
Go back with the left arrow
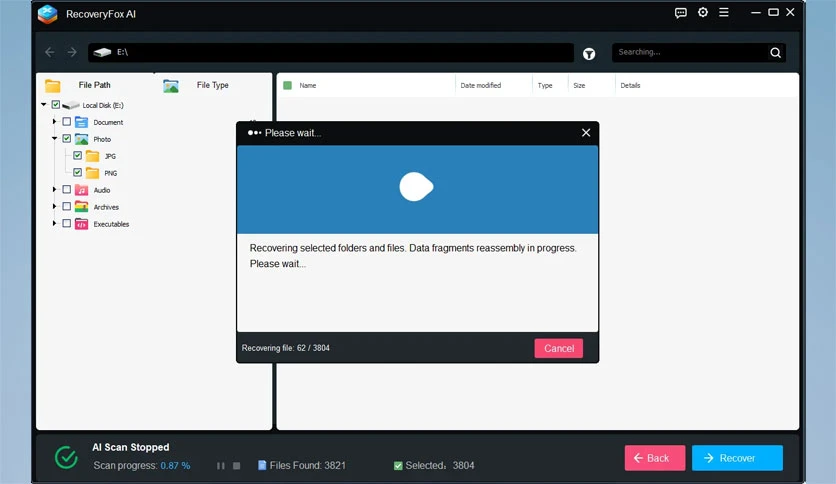tap(50, 52)
